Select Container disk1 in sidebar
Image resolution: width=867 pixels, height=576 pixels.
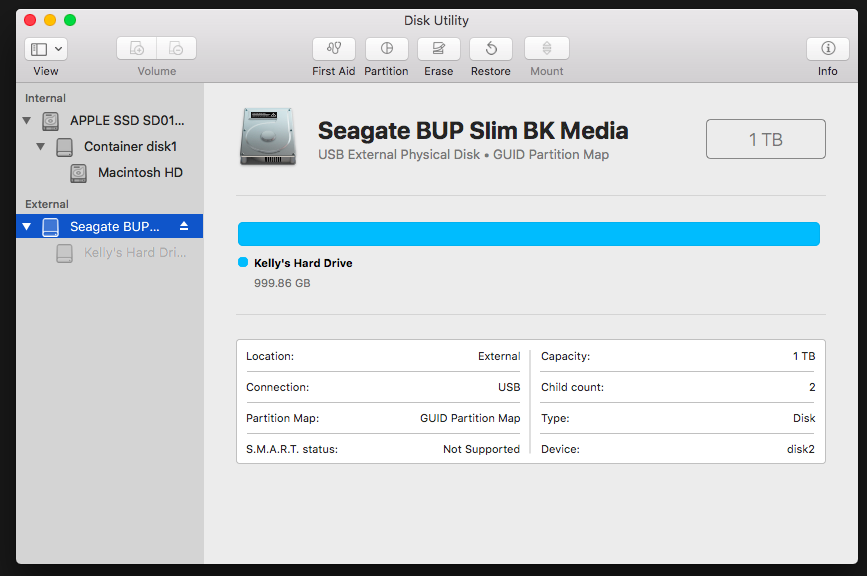[x=130, y=147]
